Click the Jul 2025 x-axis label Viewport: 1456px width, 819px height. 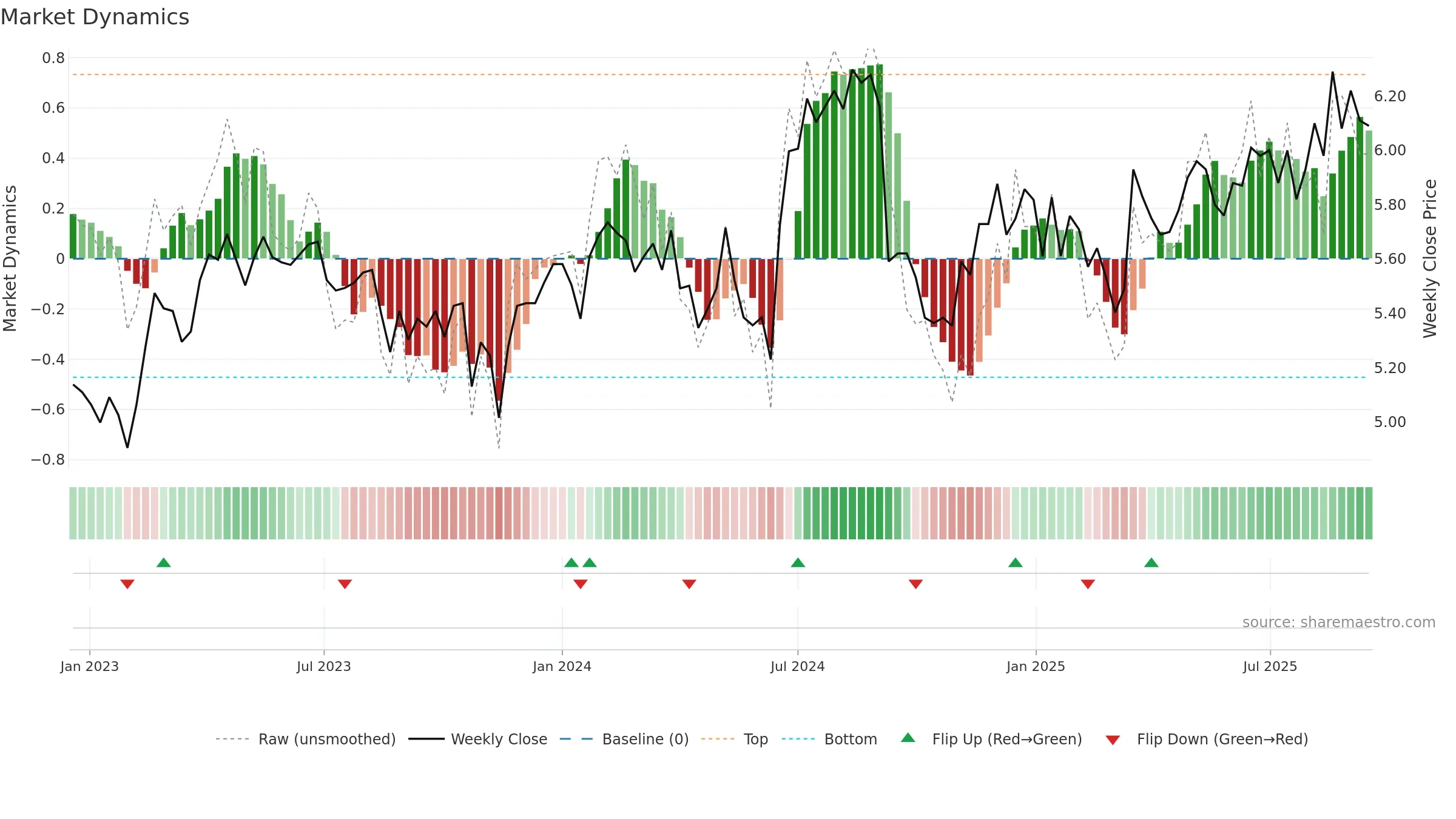(x=1270, y=666)
